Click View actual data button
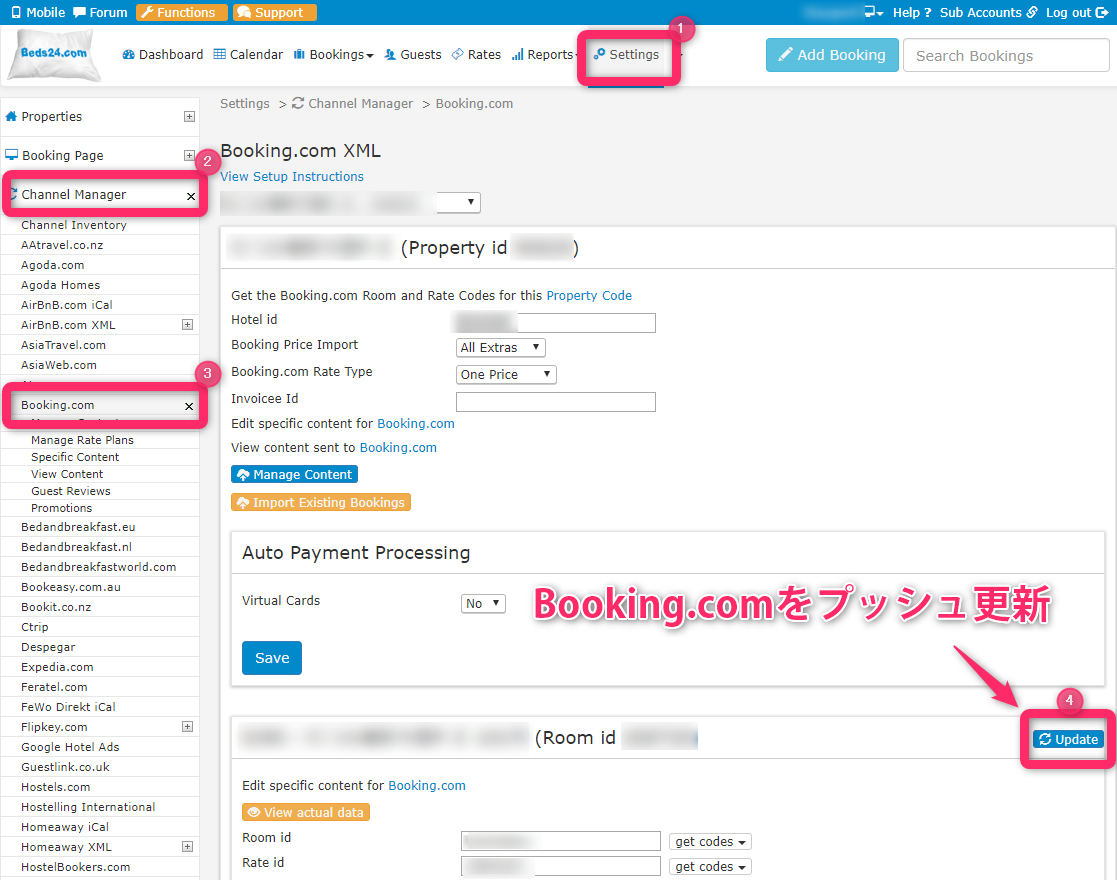1117x880 pixels. coord(306,812)
